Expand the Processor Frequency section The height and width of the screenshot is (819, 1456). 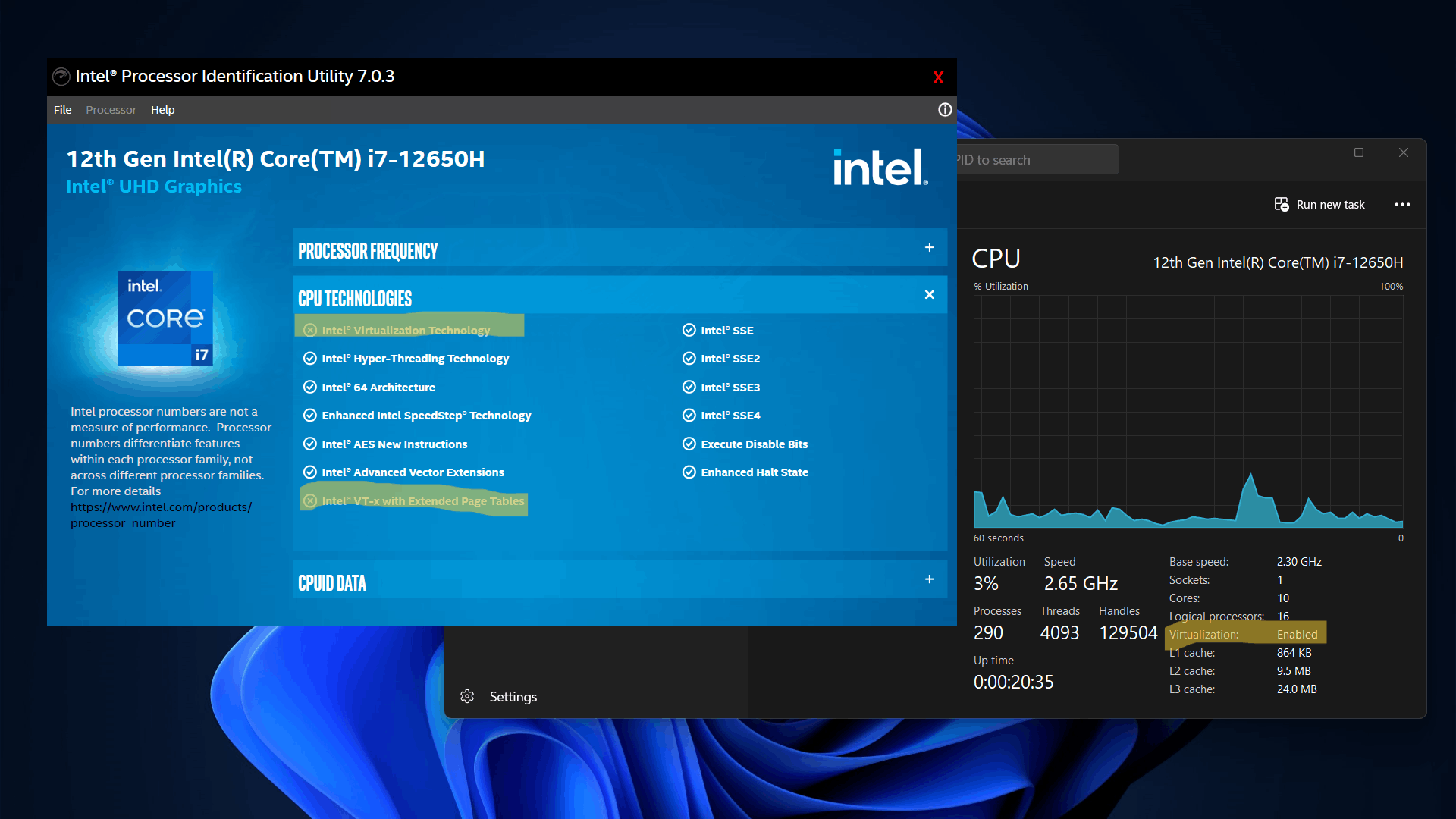click(x=929, y=248)
